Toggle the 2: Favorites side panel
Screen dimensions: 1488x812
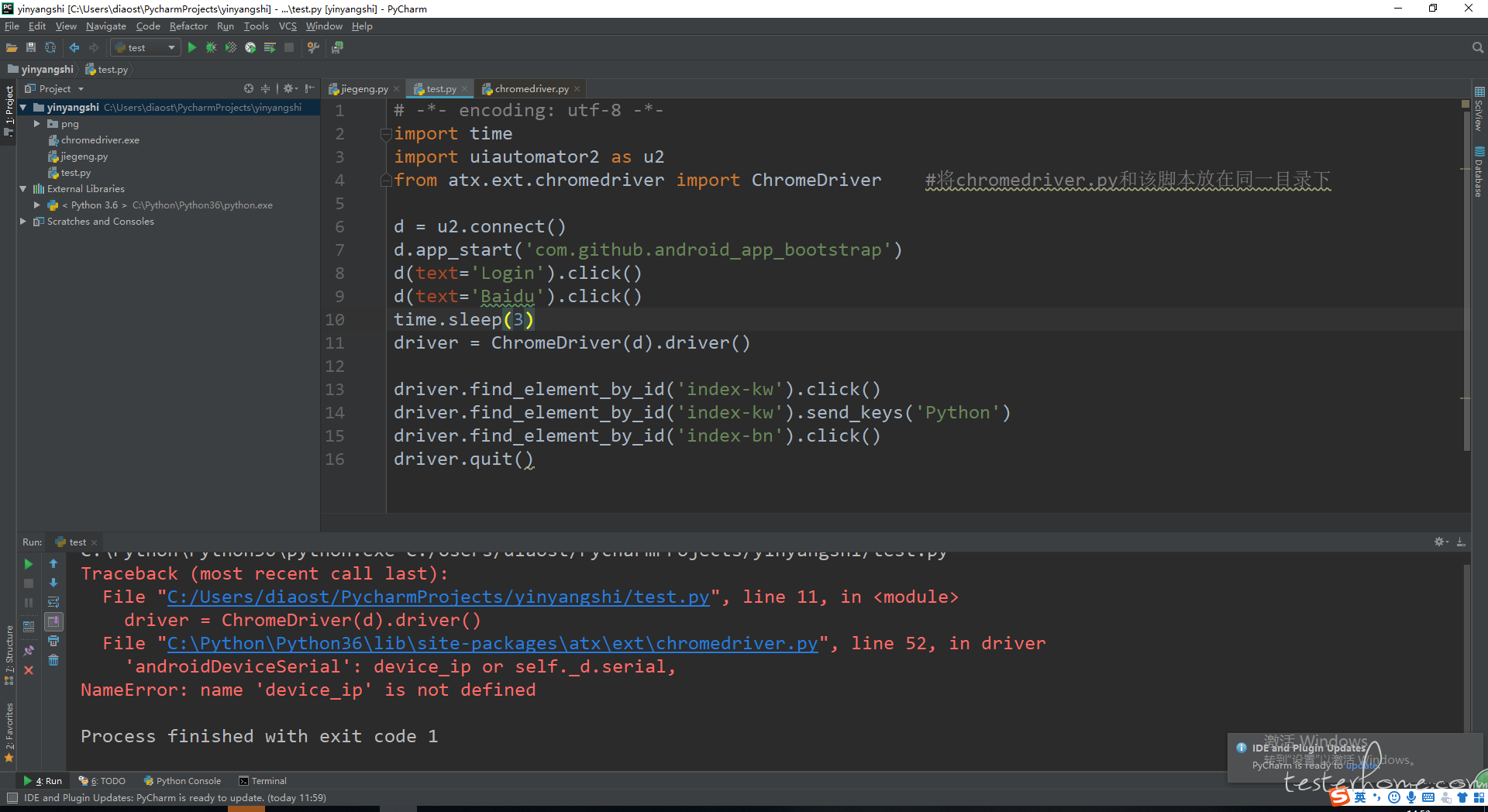click(9, 732)
